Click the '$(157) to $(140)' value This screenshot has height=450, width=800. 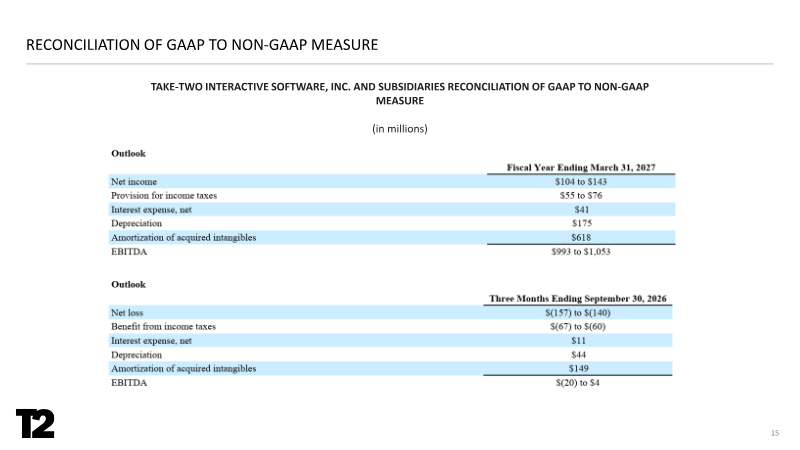tap(578, 313)
